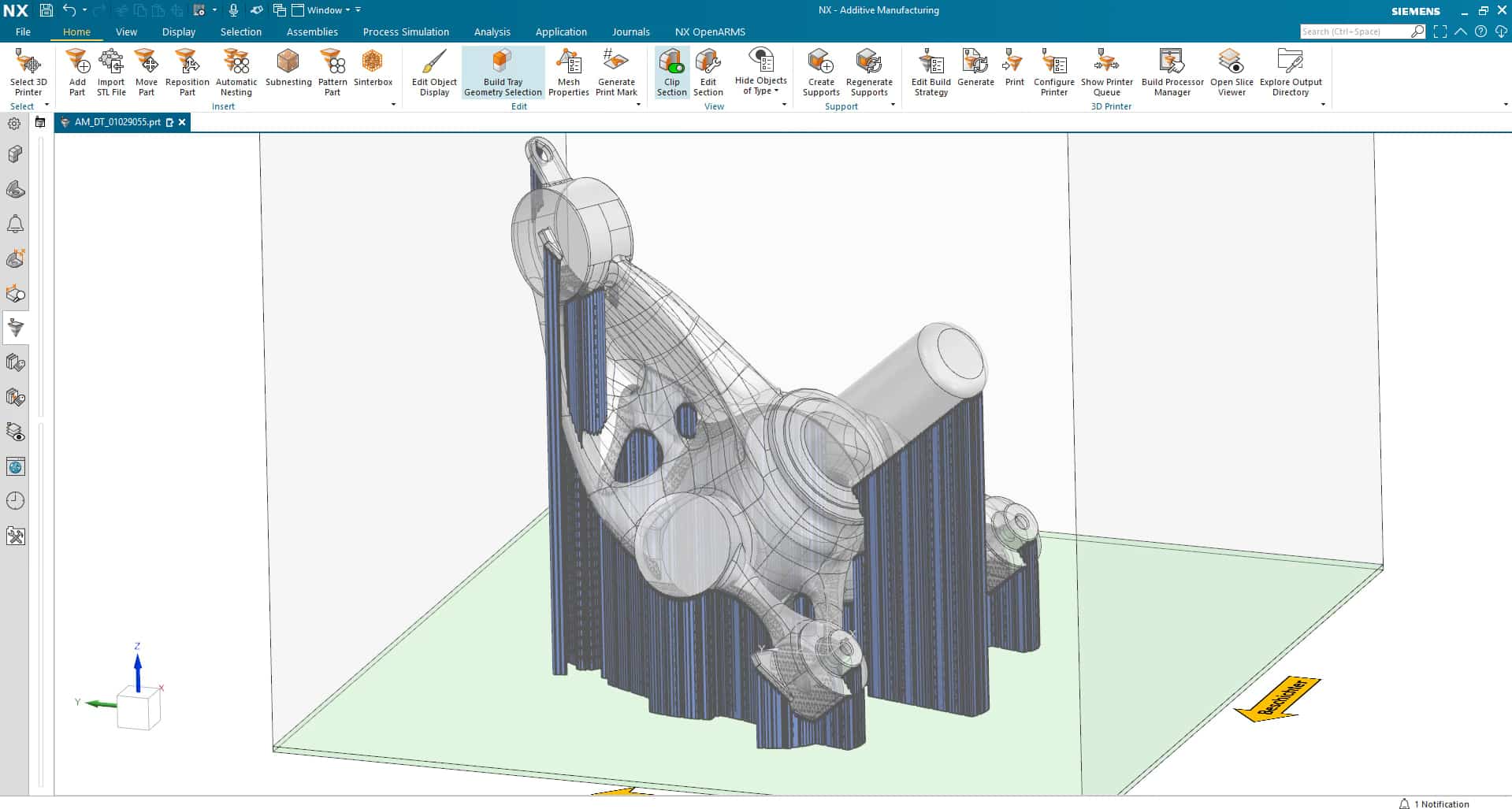The width and height of the screenshot is (1512, 809).
Task: Select the Move Part tool
Action: click(x=147, y=72)
